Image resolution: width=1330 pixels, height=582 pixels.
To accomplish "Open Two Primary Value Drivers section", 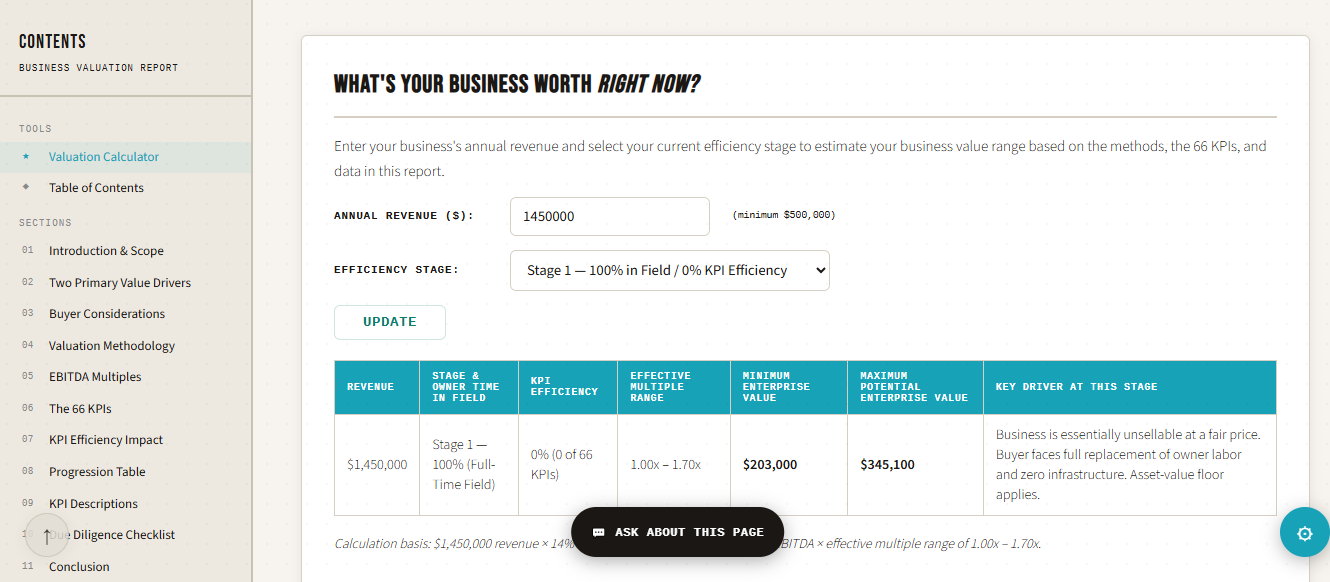I will click(119, 283).
